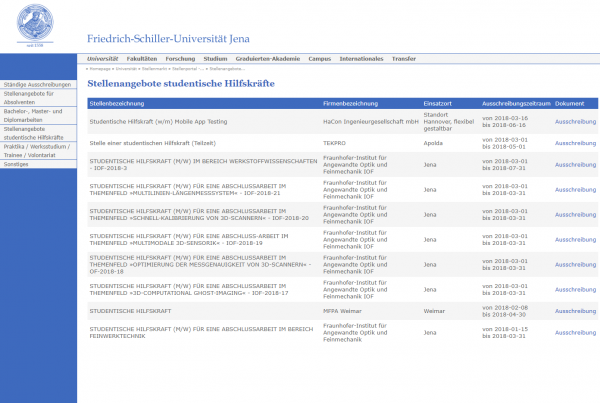
Task: Open the Fakultäten menu tab
Action: coord(141,59)
